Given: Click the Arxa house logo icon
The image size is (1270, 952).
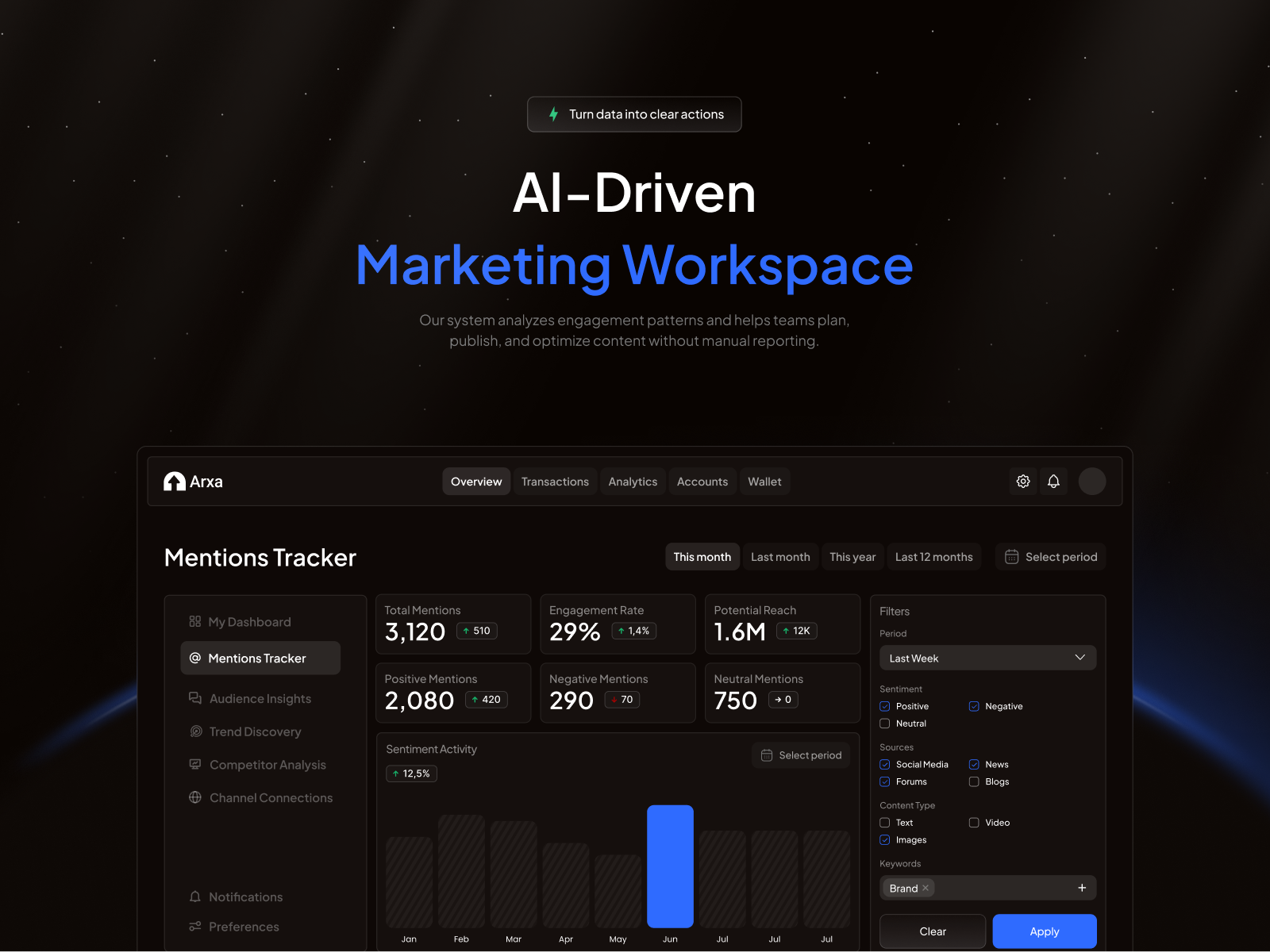Looking at the screenshot, I should pos(174,482).
